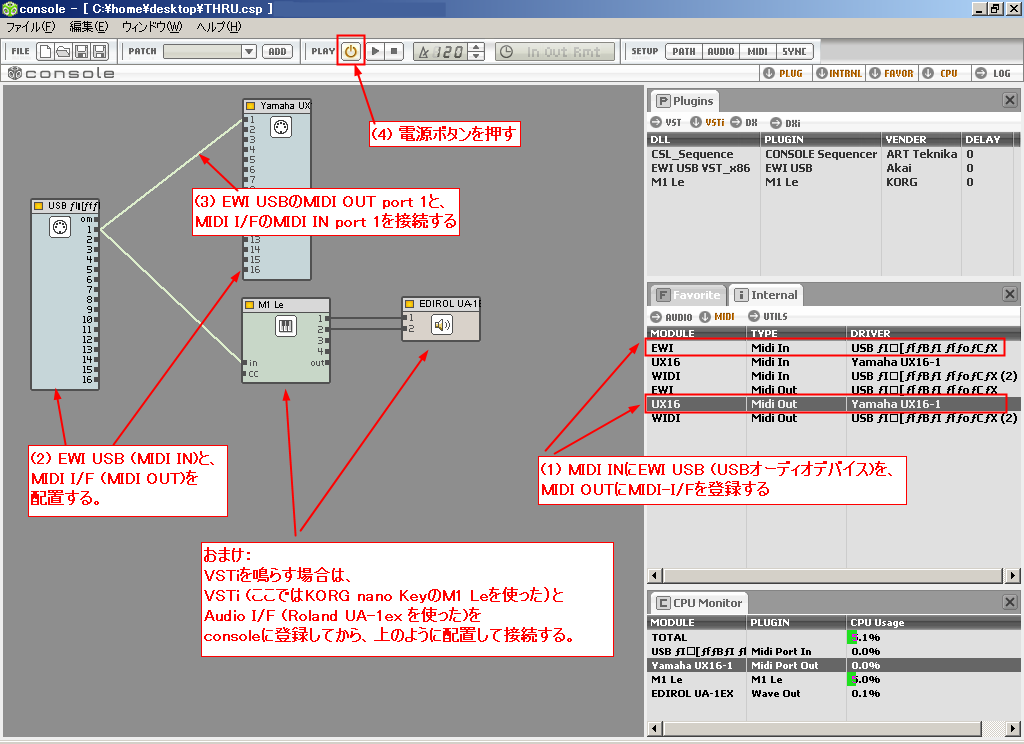Click the clock icon beside In Out Rmt
This screenshot has width=1024, height=744.
tap(506, 52)
